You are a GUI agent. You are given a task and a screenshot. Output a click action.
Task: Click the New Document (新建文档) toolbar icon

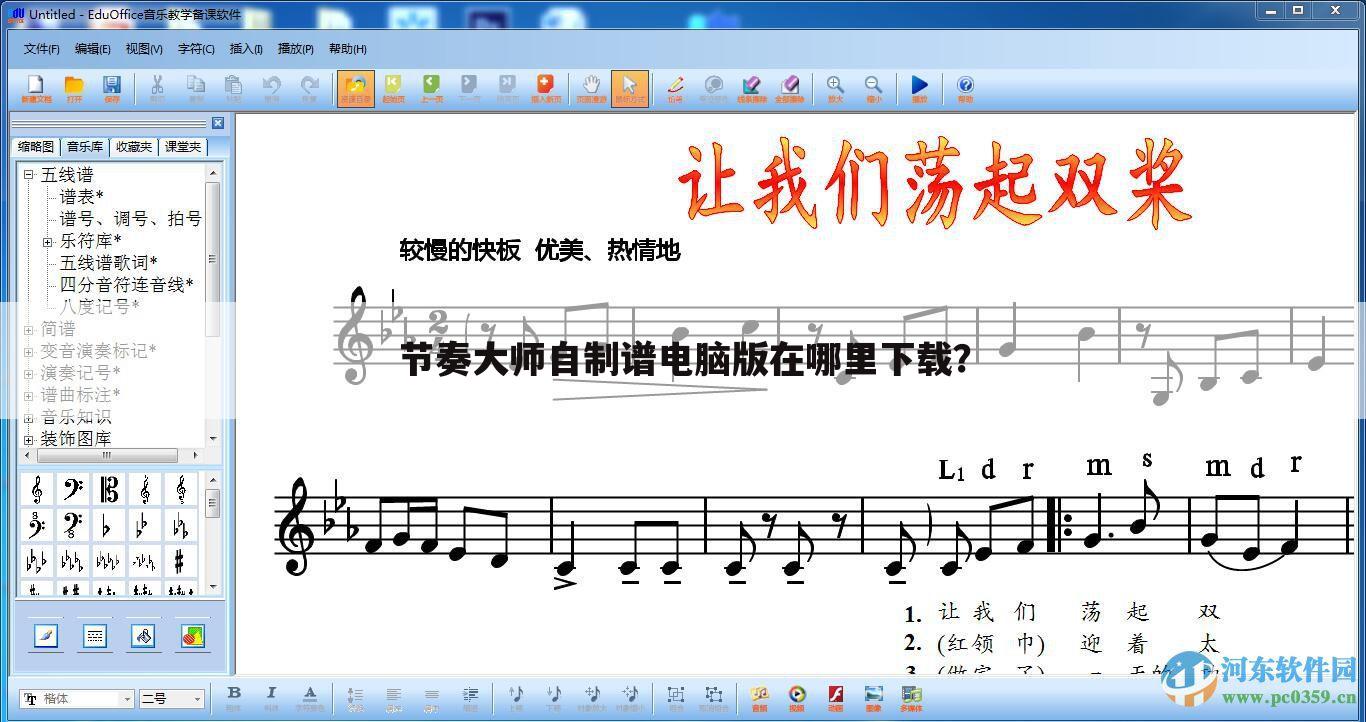(36, 88)
